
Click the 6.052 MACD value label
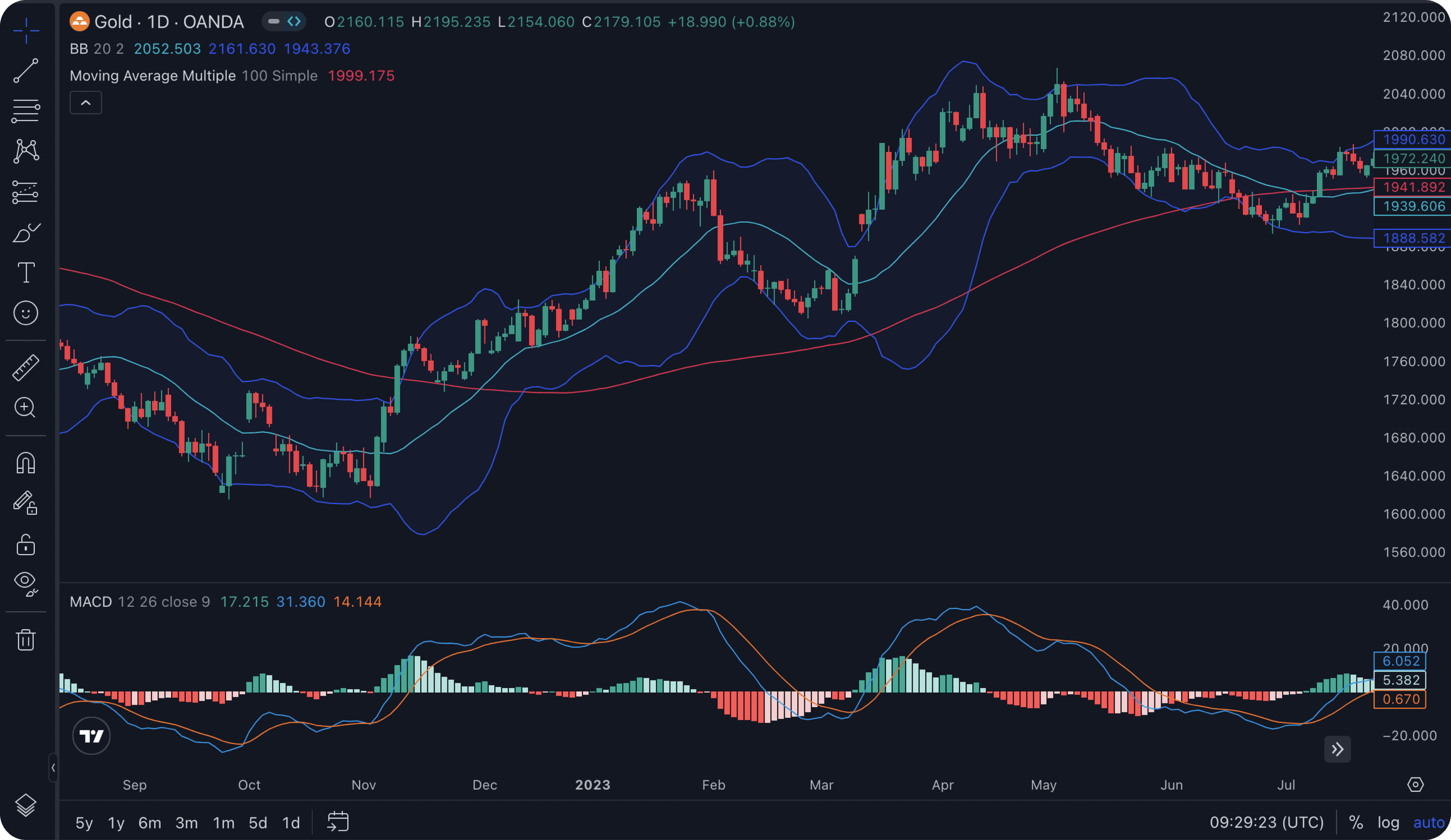[1400, 661]
